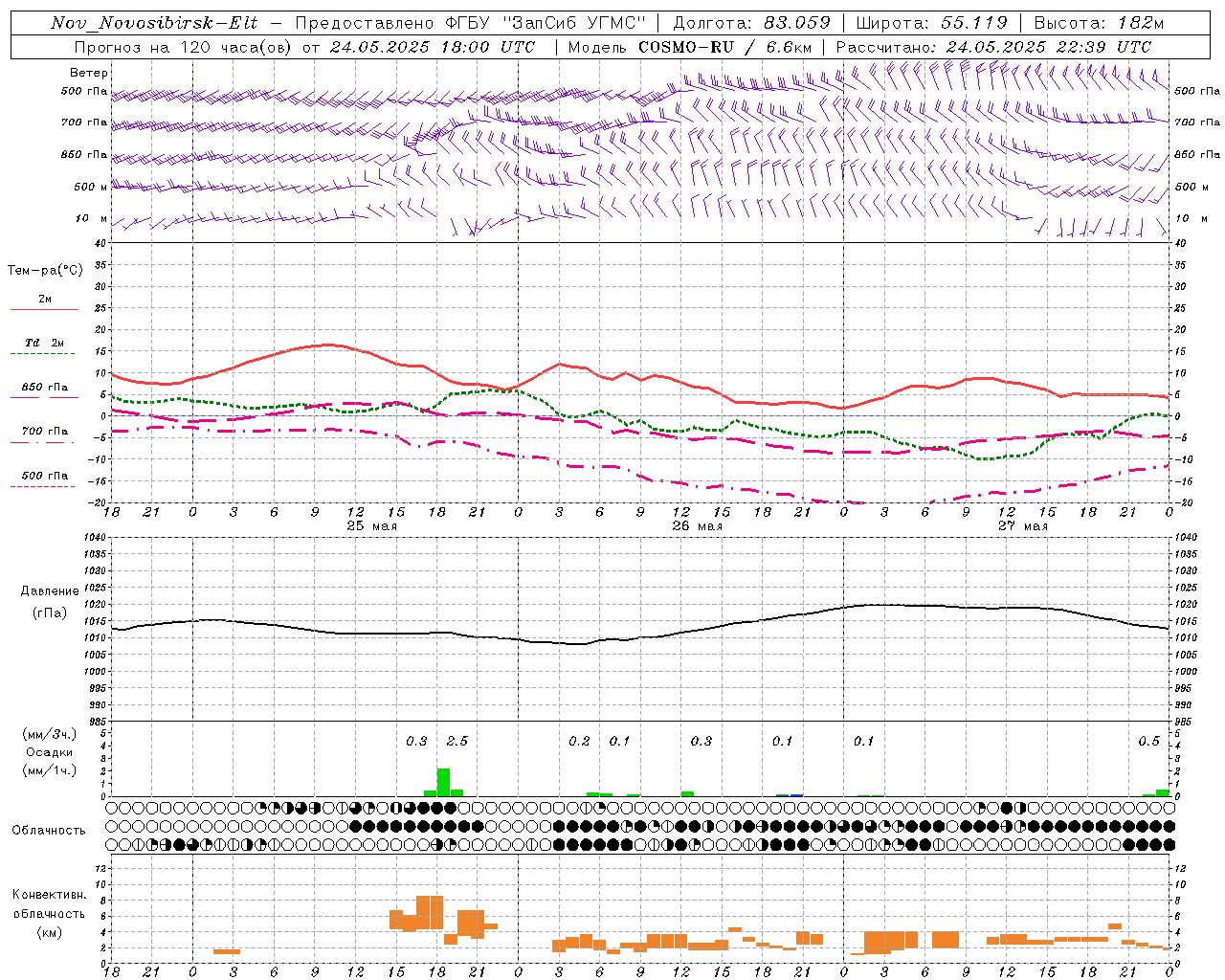Click the 26 мая date label
The image size is (1225, 980).
pyautogui.click(x=697, y=526)
